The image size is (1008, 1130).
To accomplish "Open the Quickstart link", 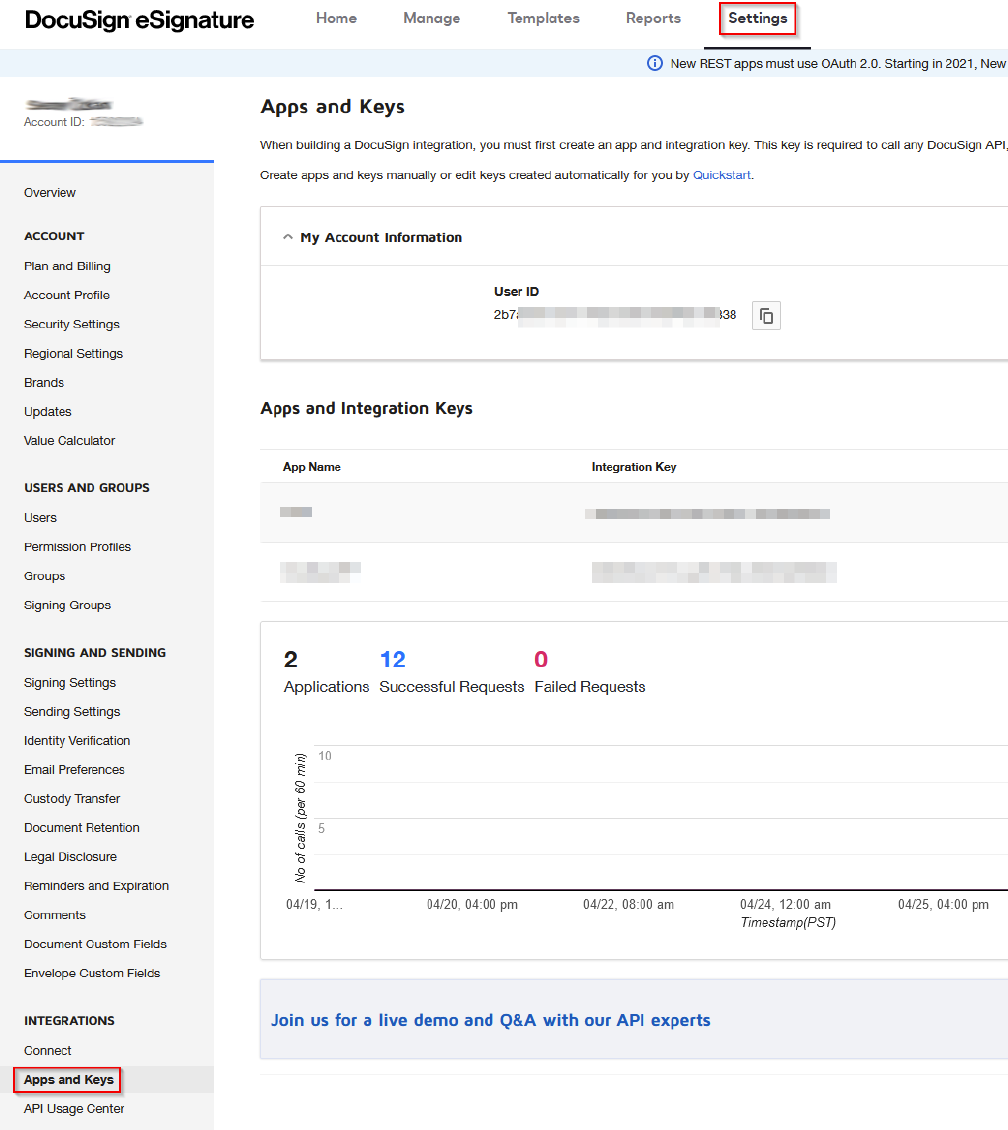I will click(x=722, y=173).
